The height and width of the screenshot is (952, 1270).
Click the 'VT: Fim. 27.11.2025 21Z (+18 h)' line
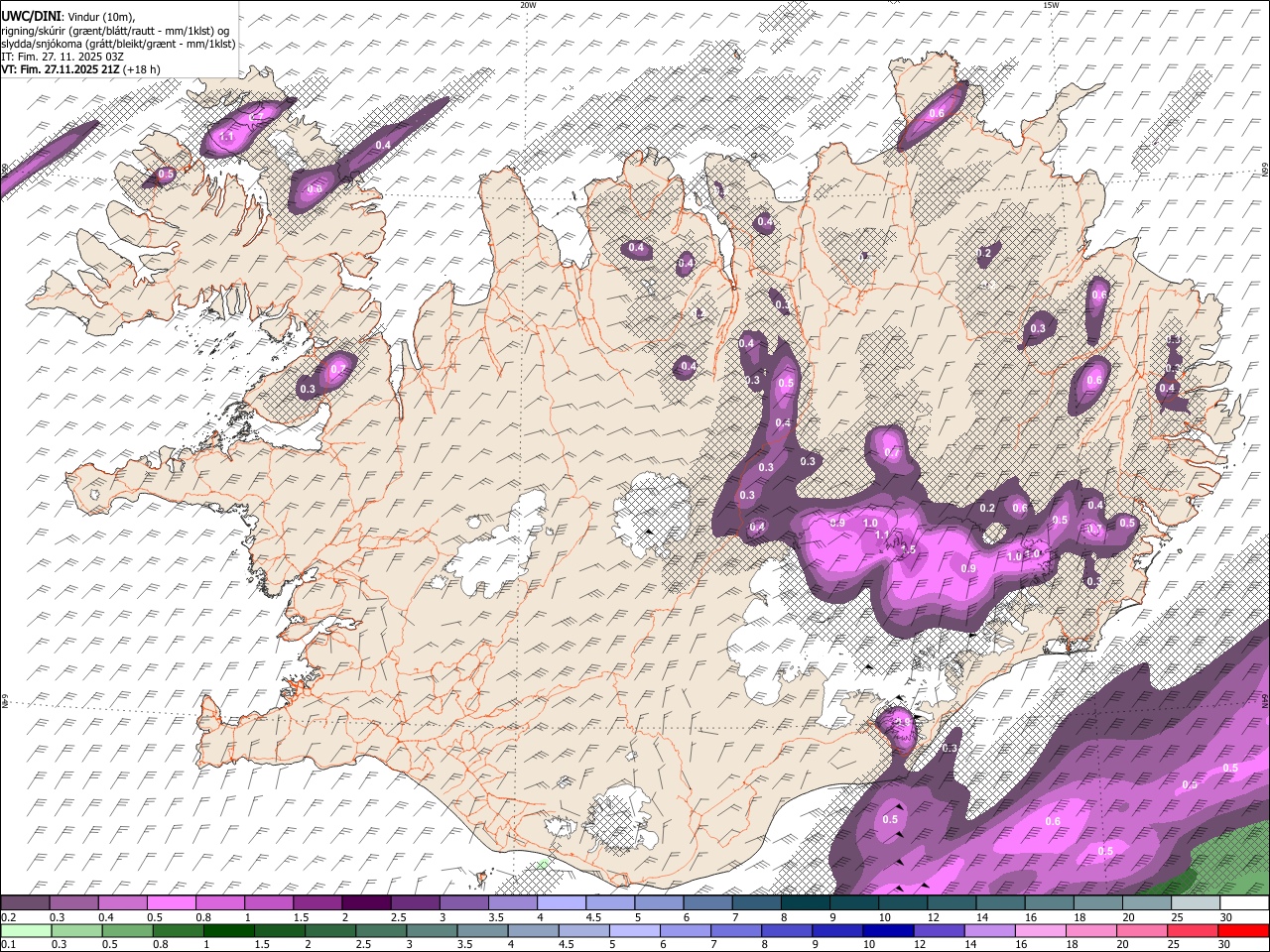[x=80, y=69]
